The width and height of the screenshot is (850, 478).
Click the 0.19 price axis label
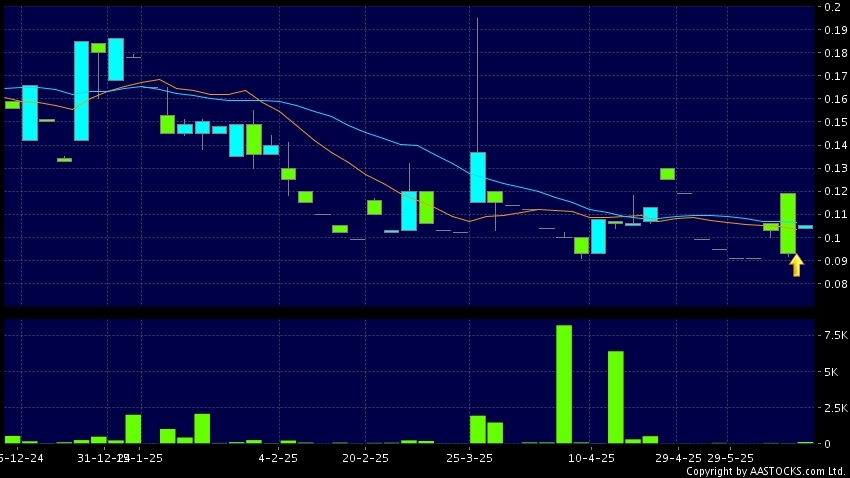836,30
